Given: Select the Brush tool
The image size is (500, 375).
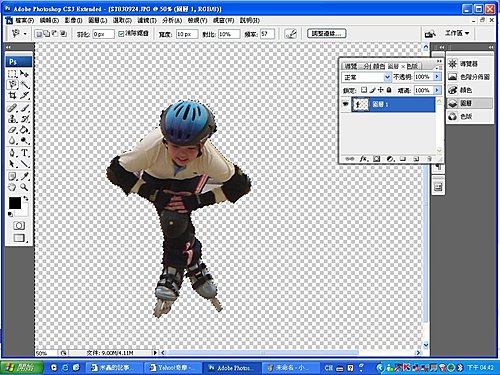Looking at the screenshot, I should [x=24, y=108].
